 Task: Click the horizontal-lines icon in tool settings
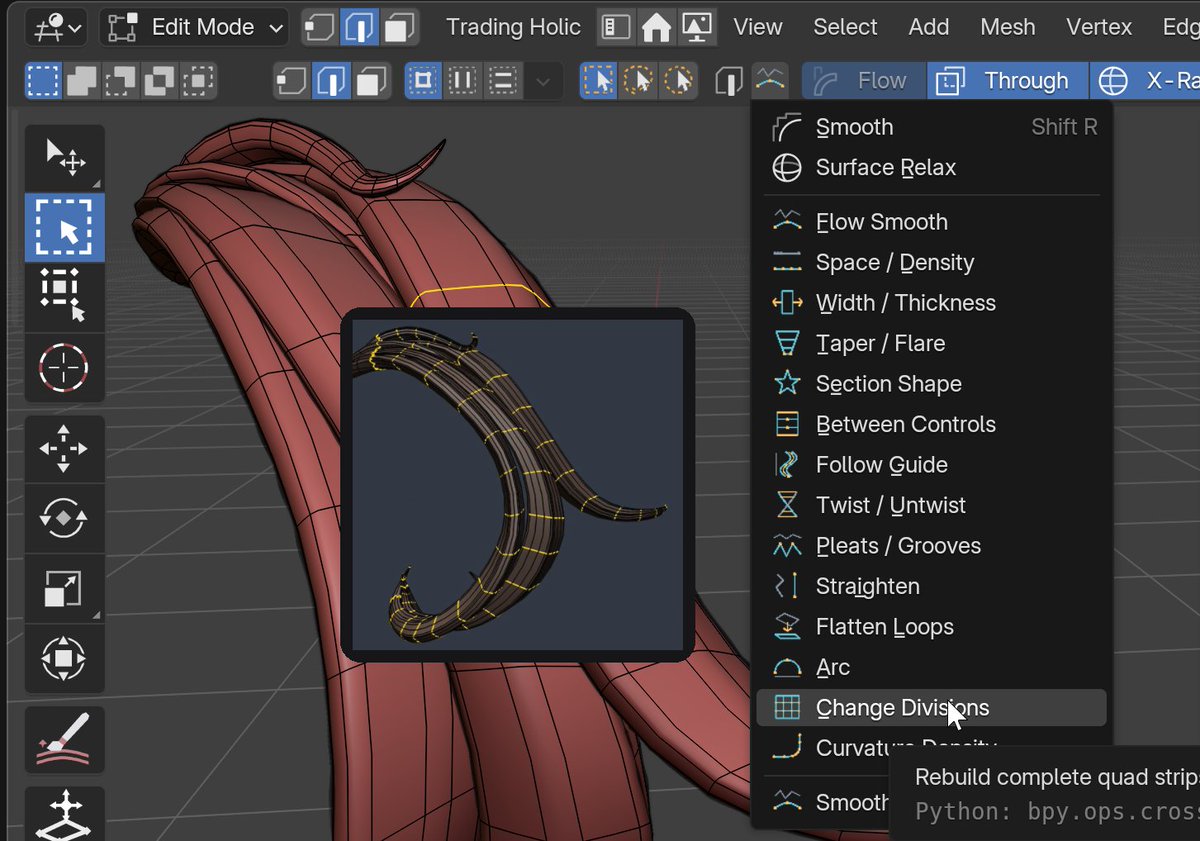tap(502, 80)
